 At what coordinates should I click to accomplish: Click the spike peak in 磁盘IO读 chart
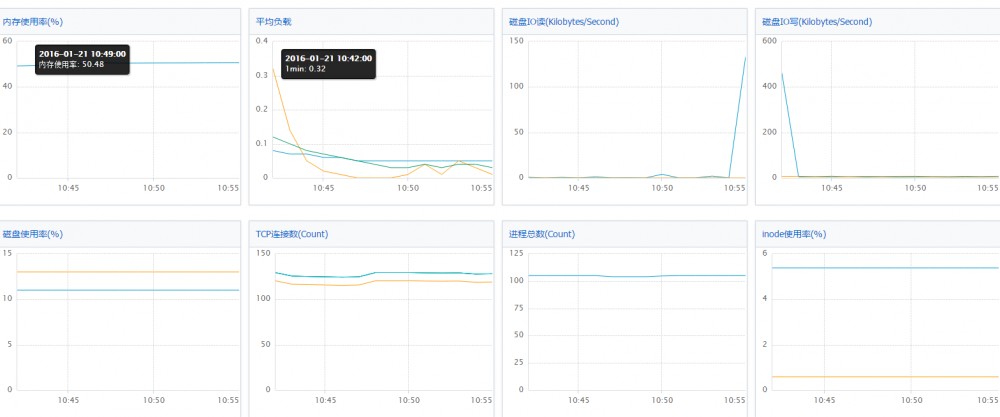tap(745, 58)
